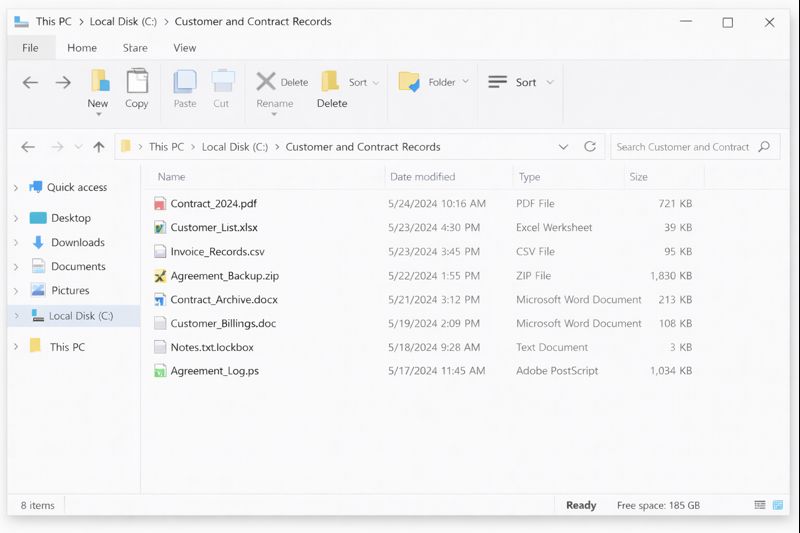Image resolution: width=800 pixels, height=533 pixels.
Task: Click the Up directory arrow
Action: 98,147
